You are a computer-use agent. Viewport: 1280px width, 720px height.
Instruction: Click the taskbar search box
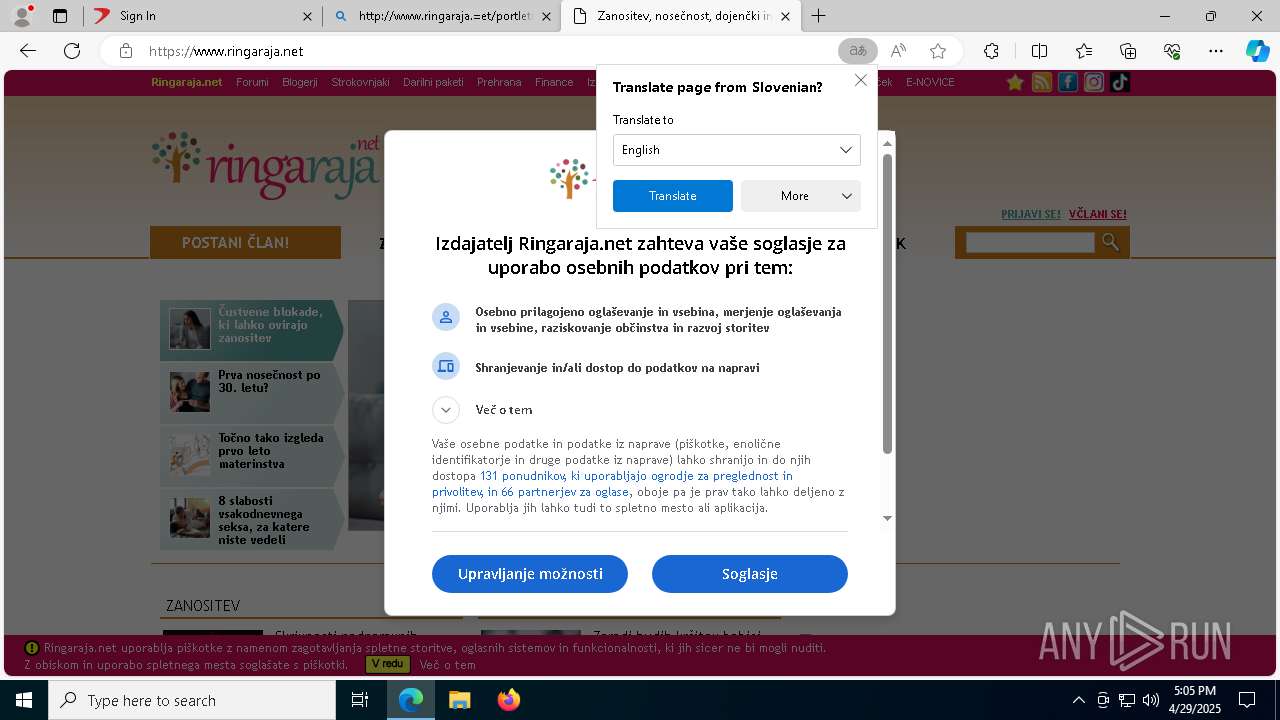coord(192,700)
